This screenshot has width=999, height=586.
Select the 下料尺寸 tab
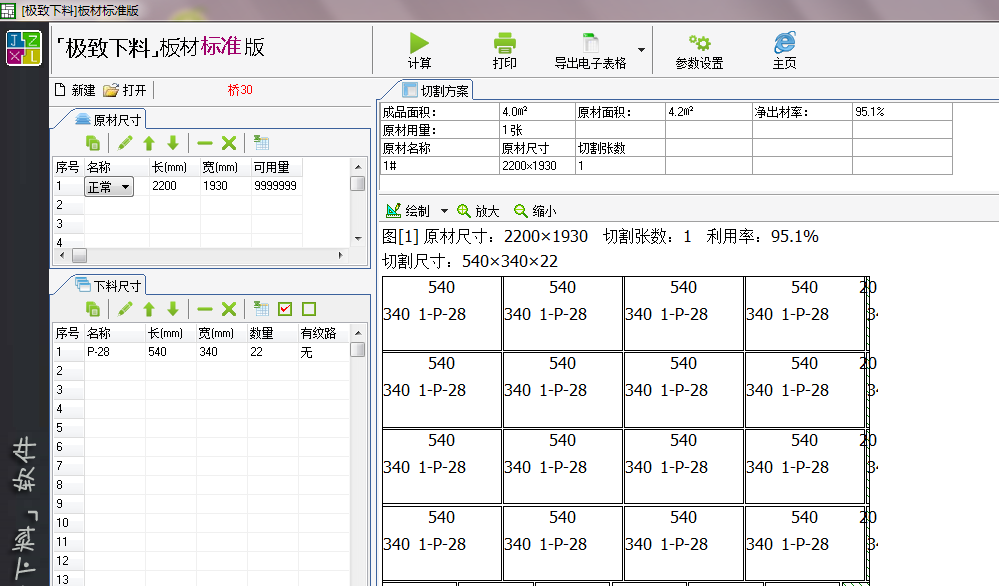point(109,285)
